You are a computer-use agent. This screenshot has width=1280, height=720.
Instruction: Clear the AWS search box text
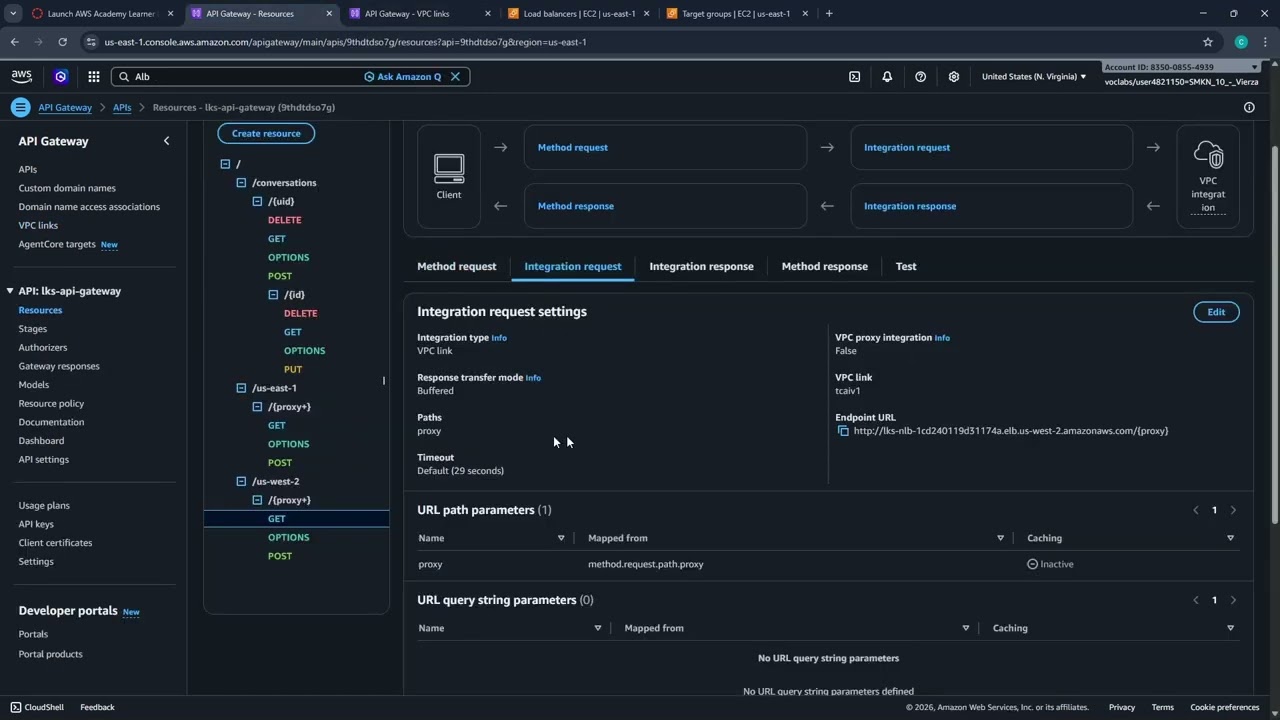pos(455,77)
